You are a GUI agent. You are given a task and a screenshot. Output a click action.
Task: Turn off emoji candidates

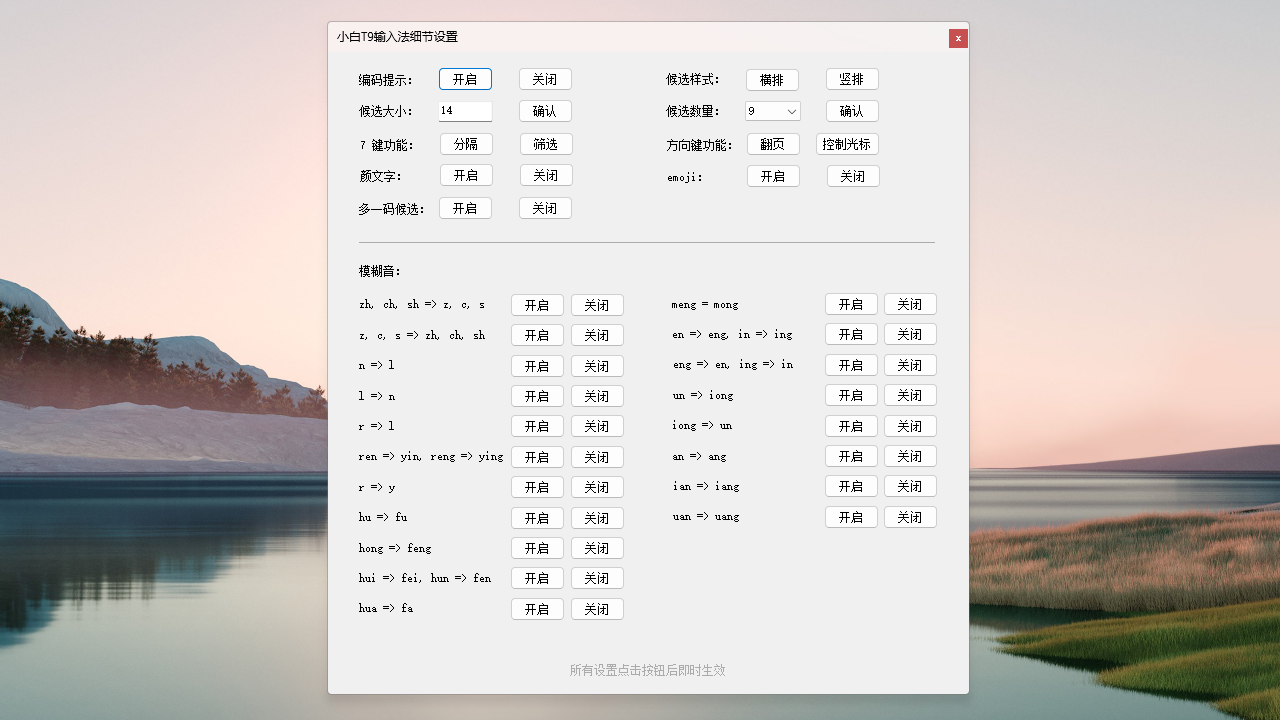(853, 176)
